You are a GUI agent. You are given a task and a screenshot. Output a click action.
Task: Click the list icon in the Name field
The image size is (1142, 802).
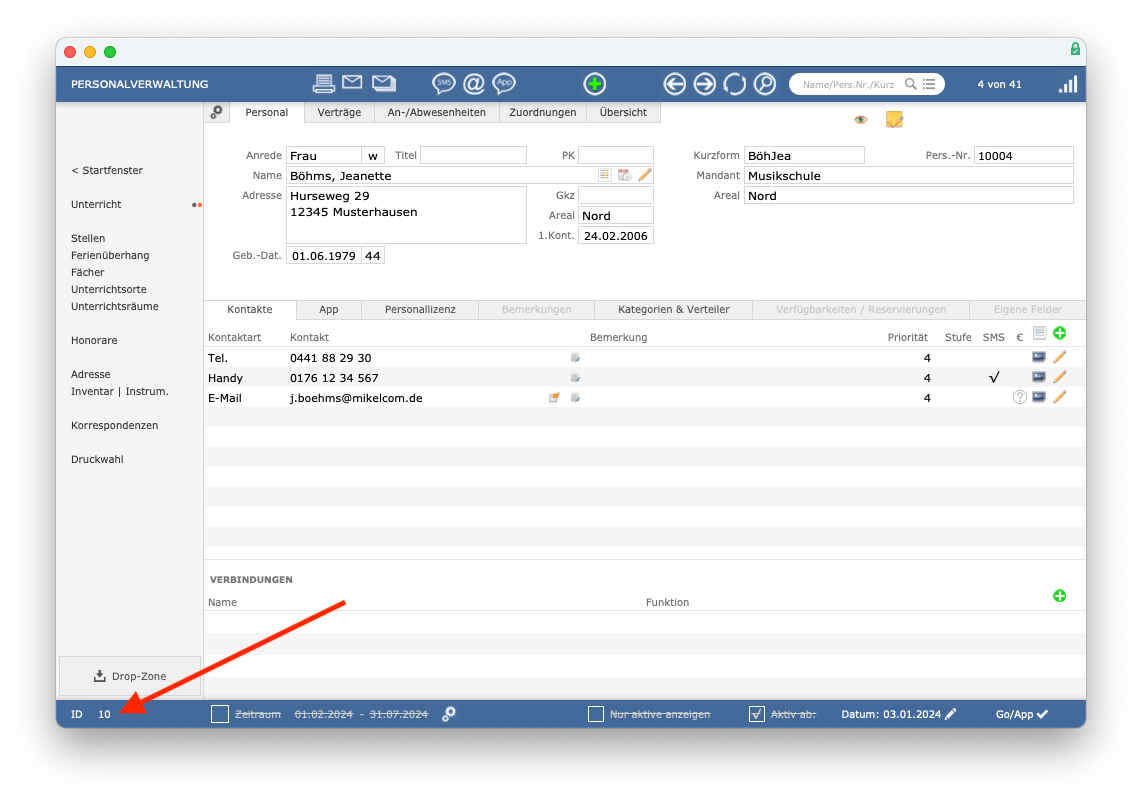(605, 175)
